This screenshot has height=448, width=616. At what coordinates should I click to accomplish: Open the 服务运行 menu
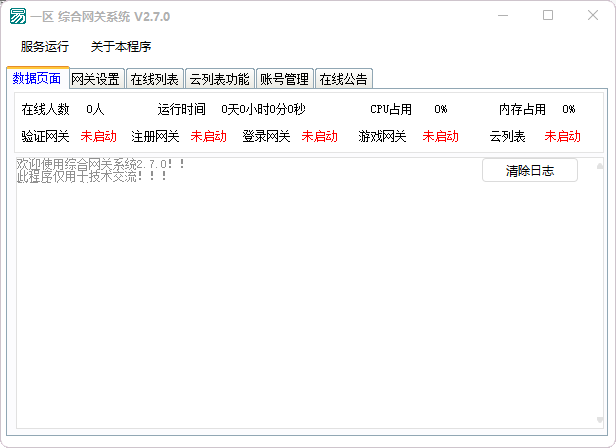click(x=45, y=47)
